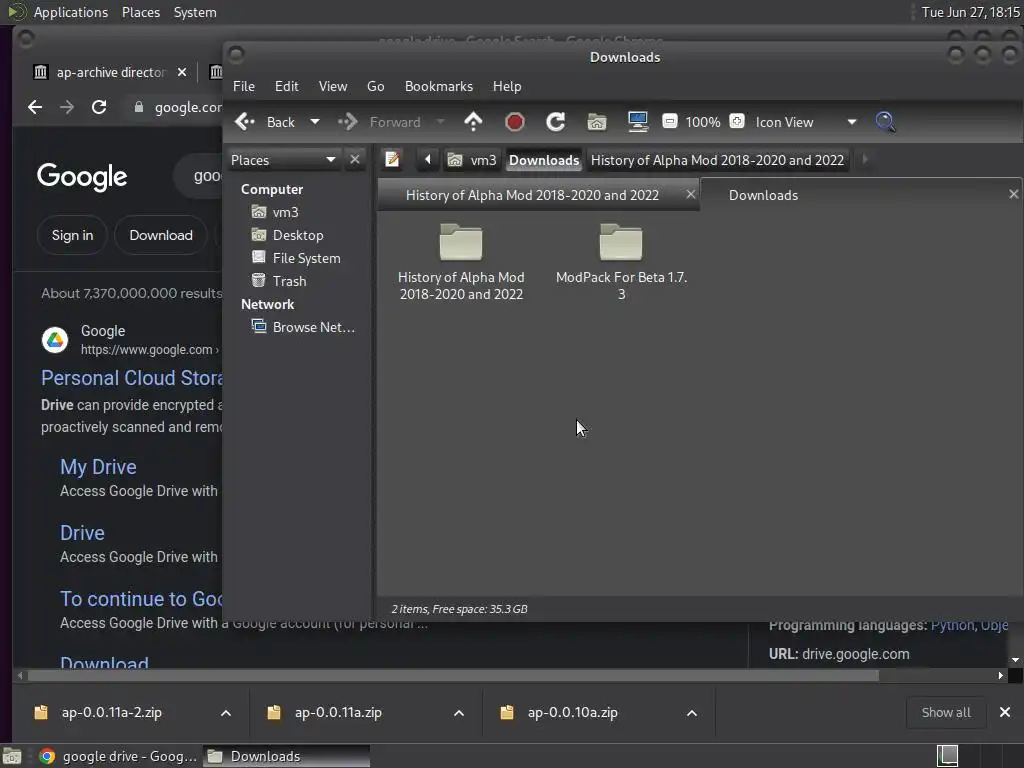Viewport: 1024px width, 768px height.
Task: Go back in the Downloads file manager
Action: 264,122
